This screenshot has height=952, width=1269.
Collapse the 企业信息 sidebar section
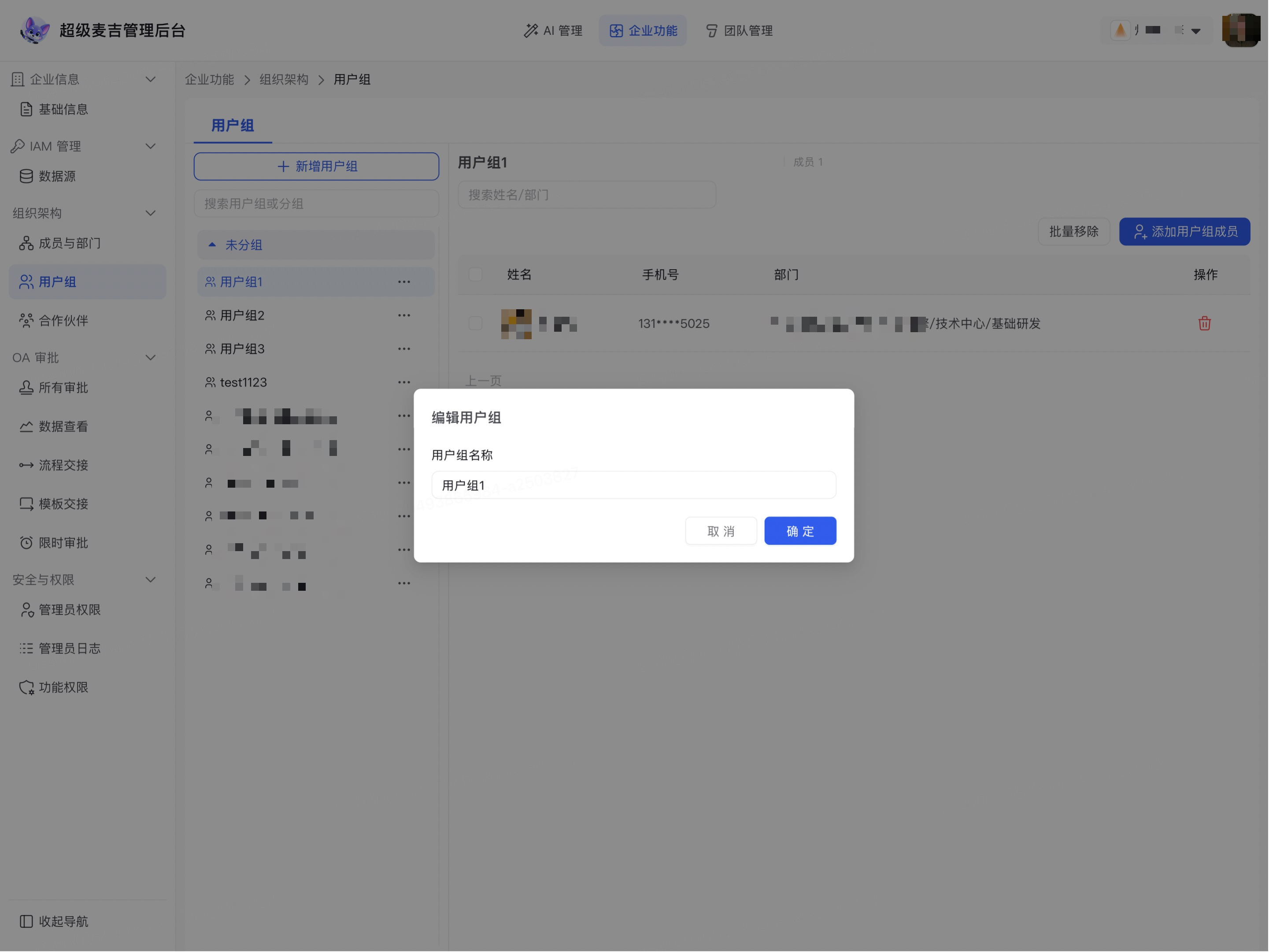(x=150, y=79)
